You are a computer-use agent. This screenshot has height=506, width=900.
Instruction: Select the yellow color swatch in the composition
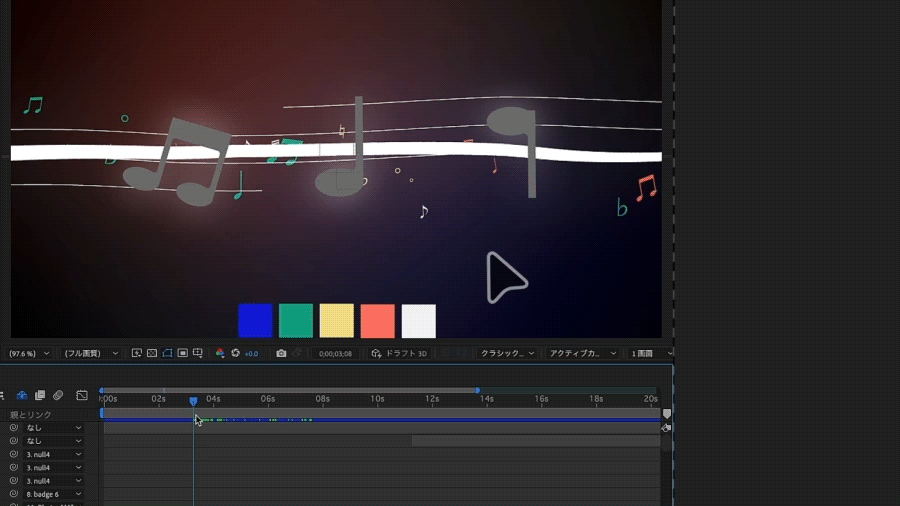[x=336, y=321]
